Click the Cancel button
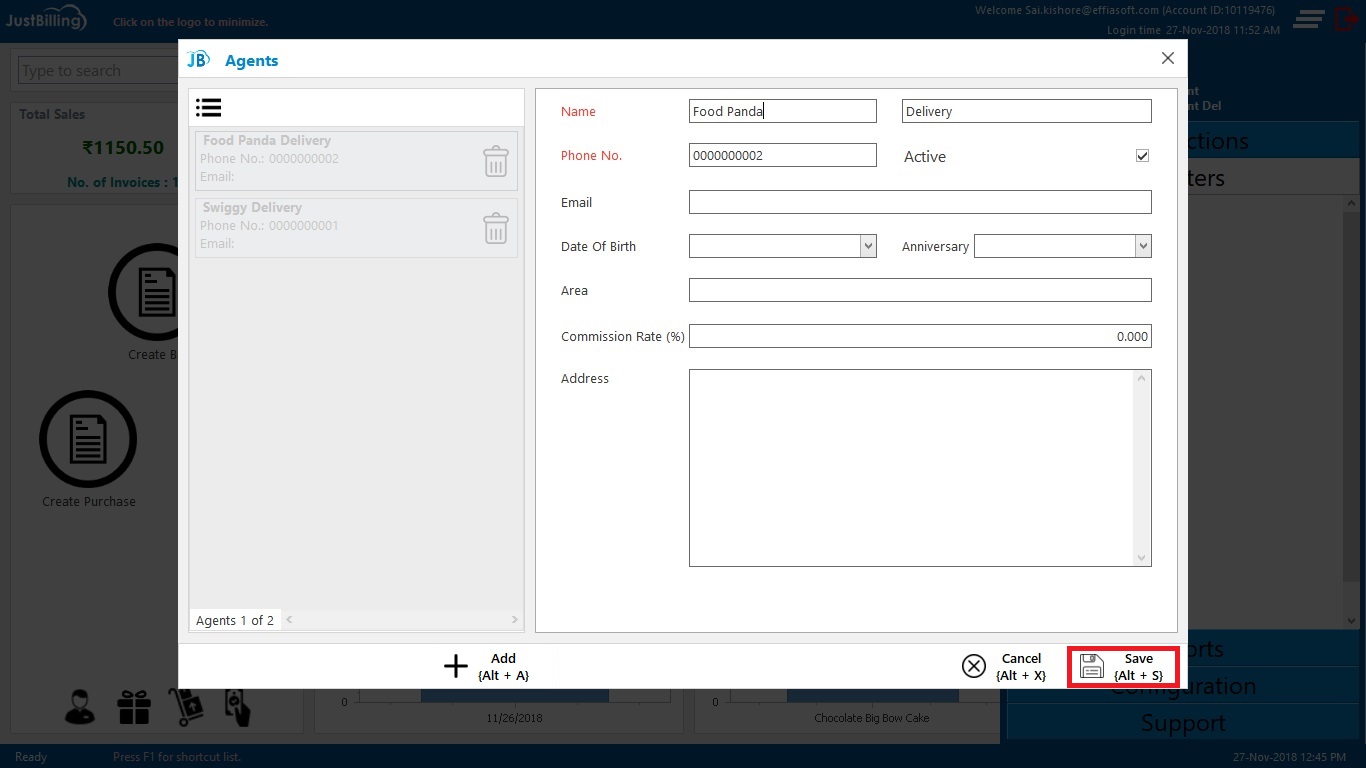The height and width of the screenshot is (768, 1366). pos(1005,667)
